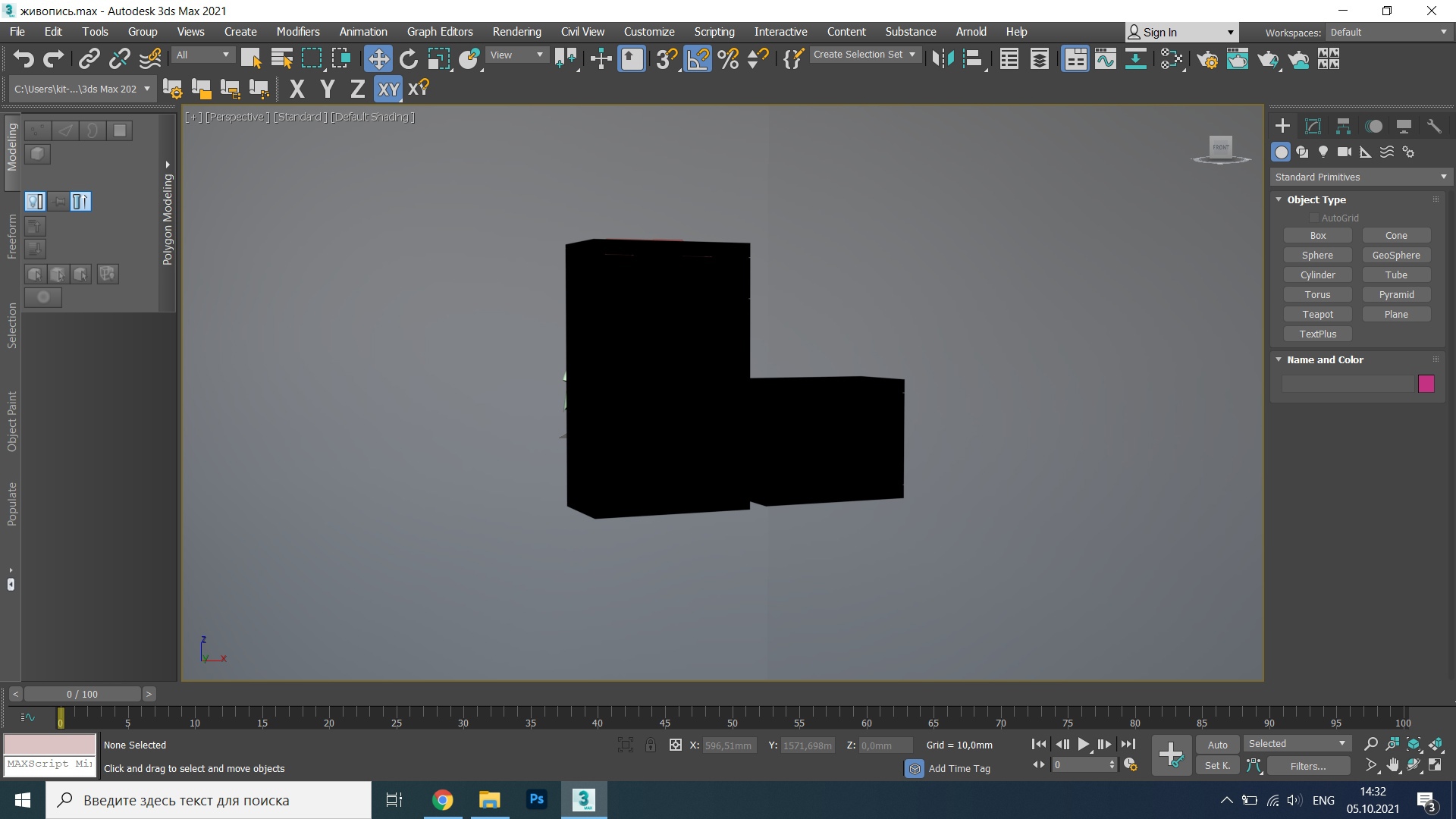Toggle Angle Snap in main toolbar

[698, 59]
